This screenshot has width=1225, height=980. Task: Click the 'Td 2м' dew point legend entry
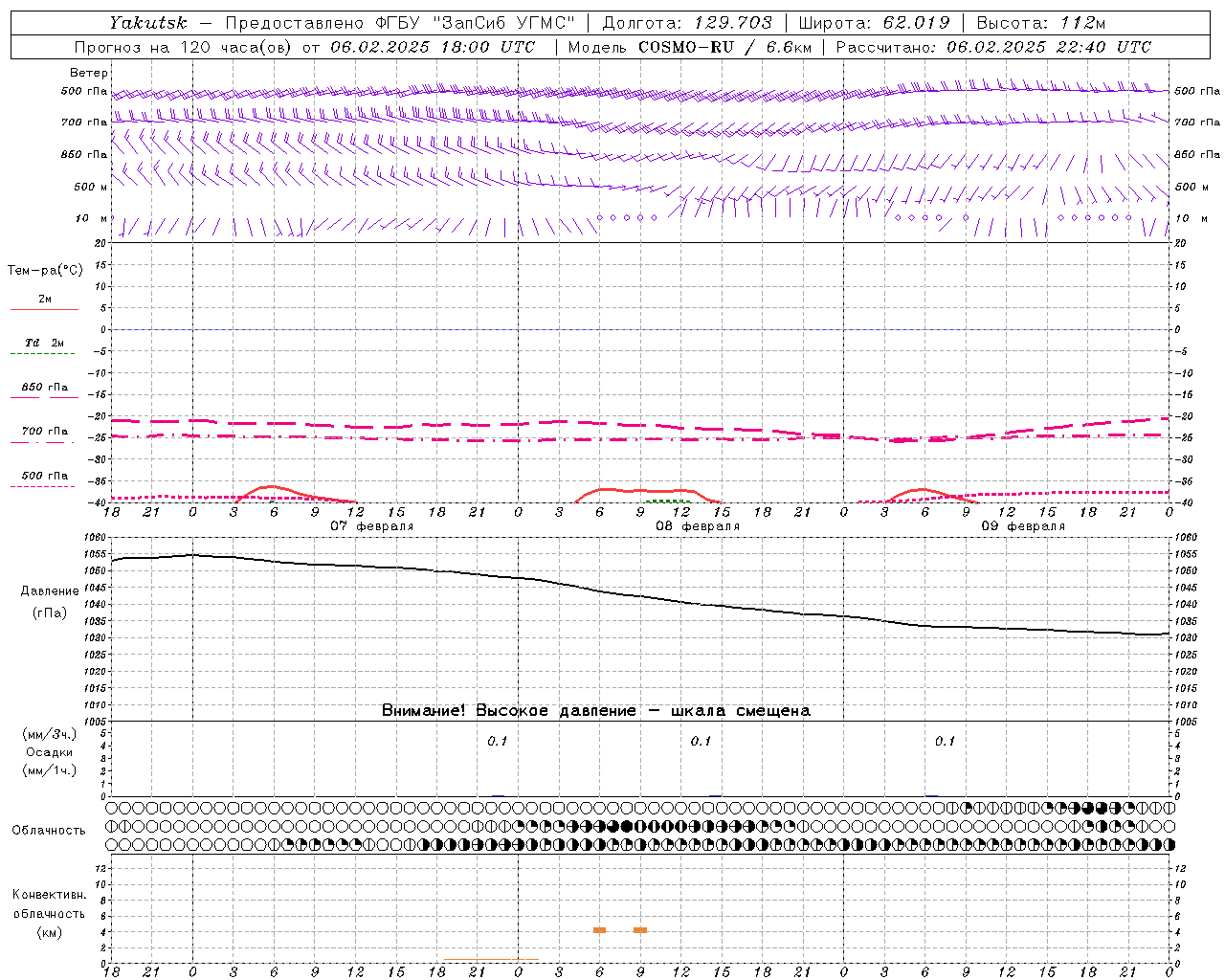[x=44, y=343]
